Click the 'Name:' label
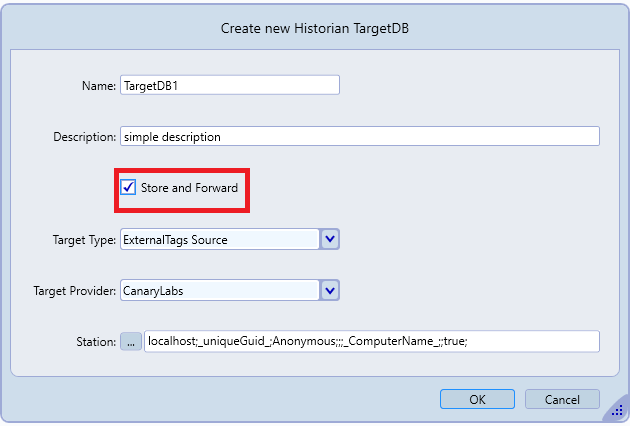 coord(98,85)
